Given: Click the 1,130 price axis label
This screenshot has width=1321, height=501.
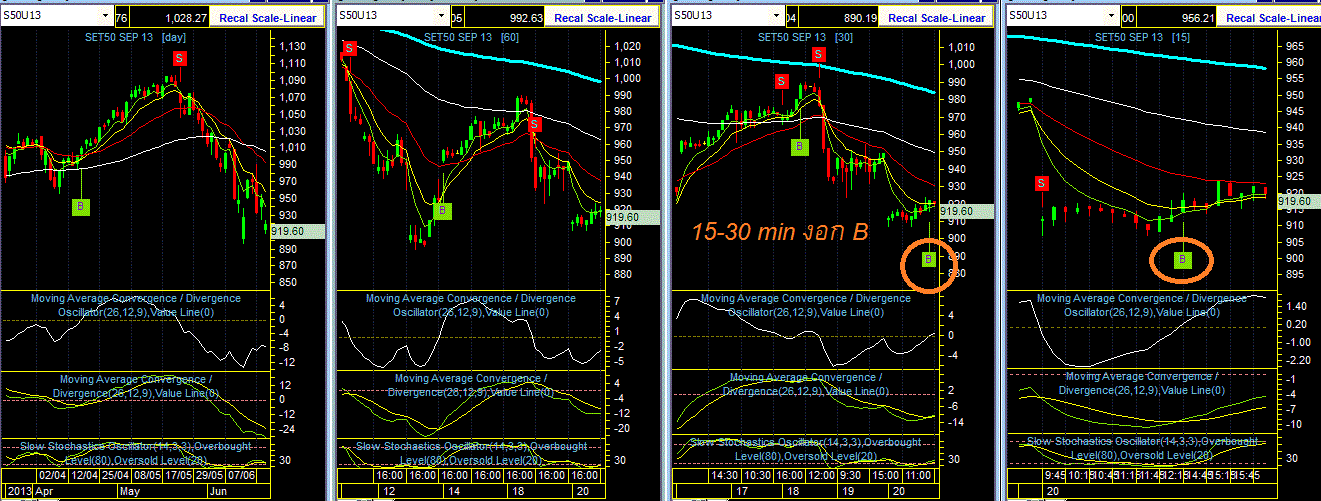Looking at the screenshot, I should coord(293,46).
